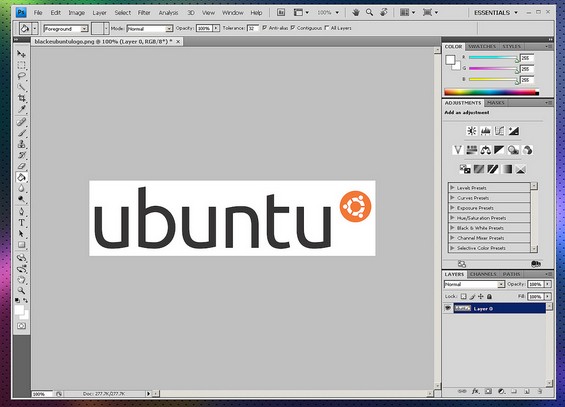
Task: Hide Layer 0 with the eye icon
Action: (x=448, y=308)
